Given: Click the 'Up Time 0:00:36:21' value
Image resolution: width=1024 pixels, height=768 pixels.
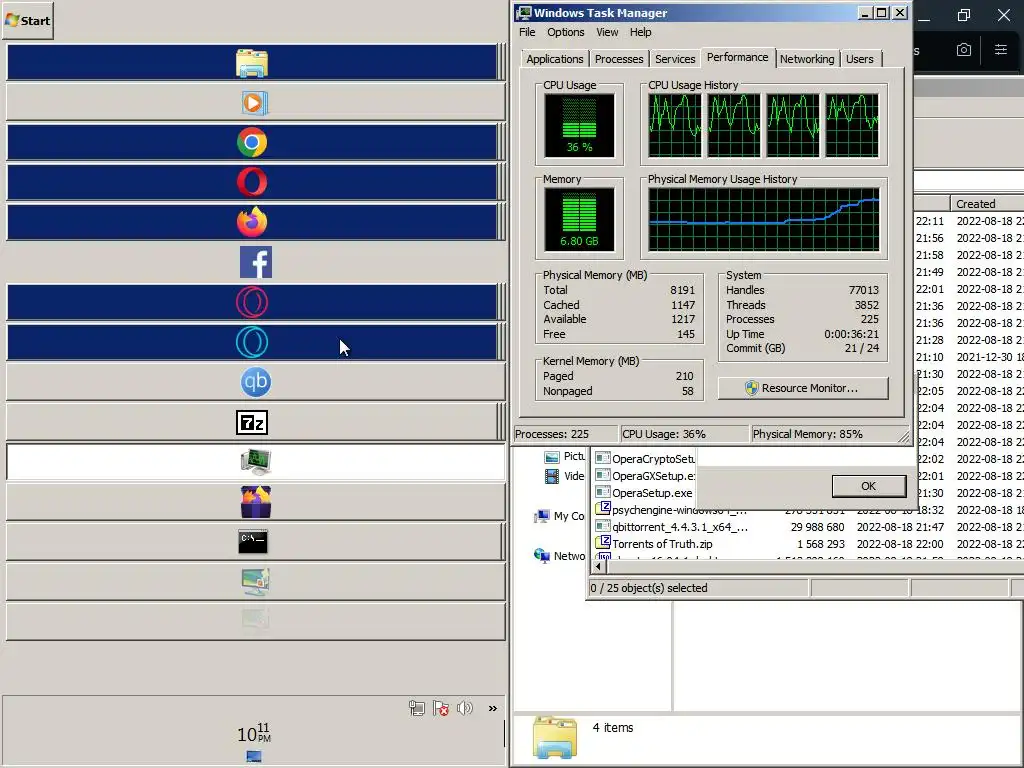Looking at the screenshot, I should [802, 334].
